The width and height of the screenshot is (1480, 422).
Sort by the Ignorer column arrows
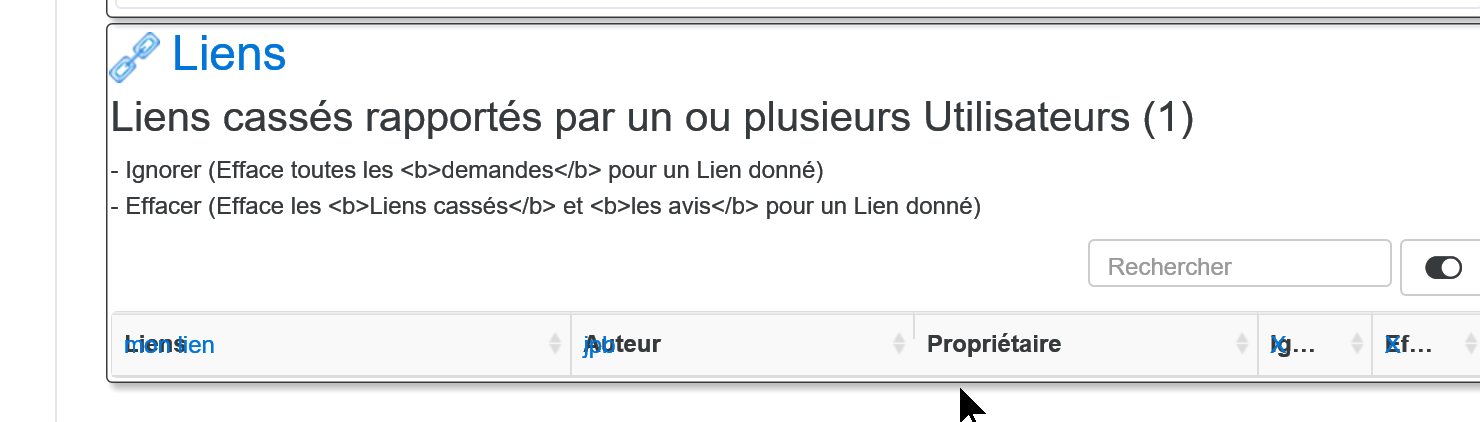(x=1357, y=344)
